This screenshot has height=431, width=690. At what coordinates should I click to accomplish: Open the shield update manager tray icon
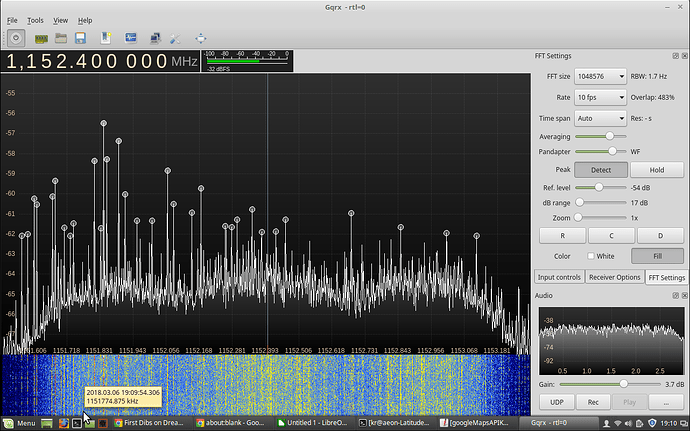[652, 424]
